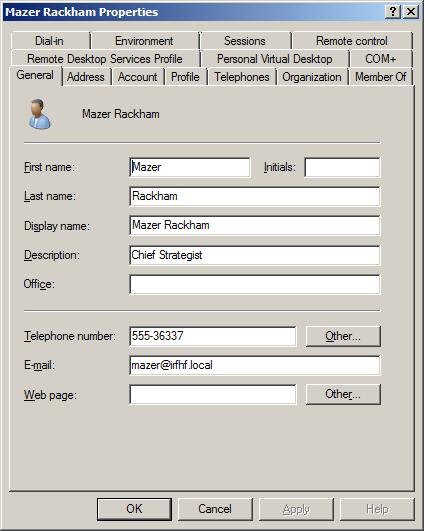Click into the Office text field
This screenshot has height=531, width=424.
255,284
